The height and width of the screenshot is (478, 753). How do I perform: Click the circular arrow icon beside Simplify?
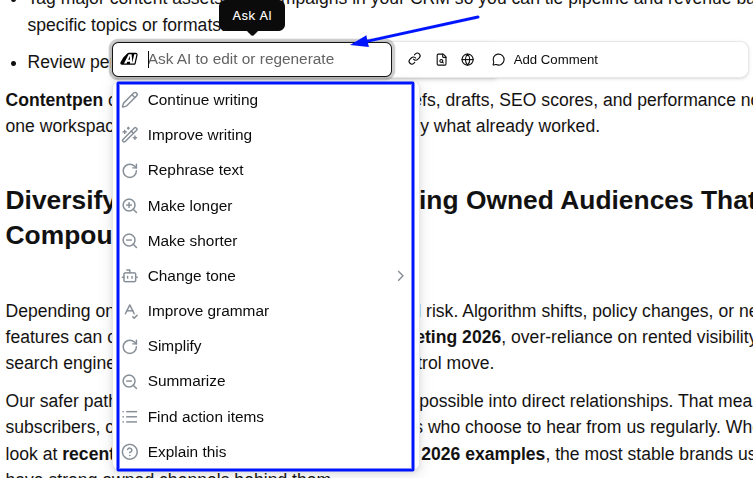coord(130,346)
